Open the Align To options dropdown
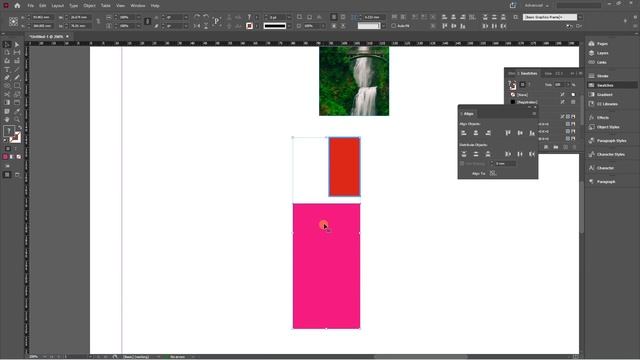Screen dimensions: 640x360 tap(493, 173)
